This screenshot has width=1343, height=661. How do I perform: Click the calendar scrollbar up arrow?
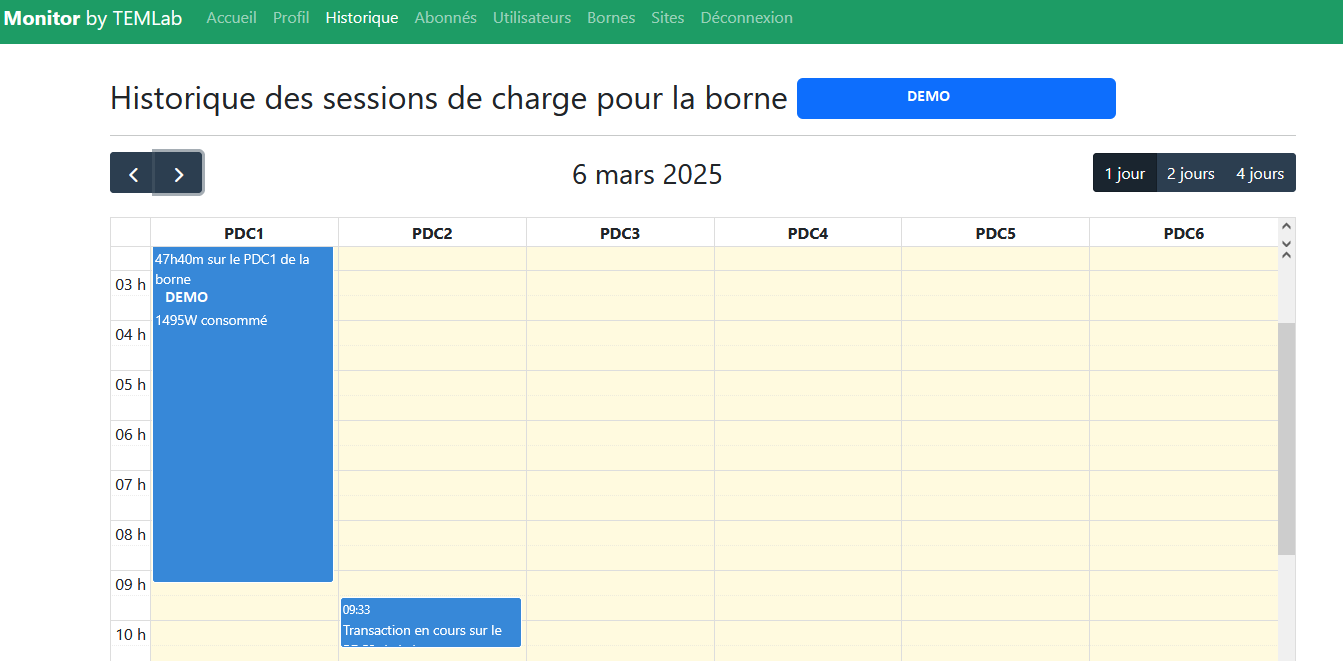1286,228
